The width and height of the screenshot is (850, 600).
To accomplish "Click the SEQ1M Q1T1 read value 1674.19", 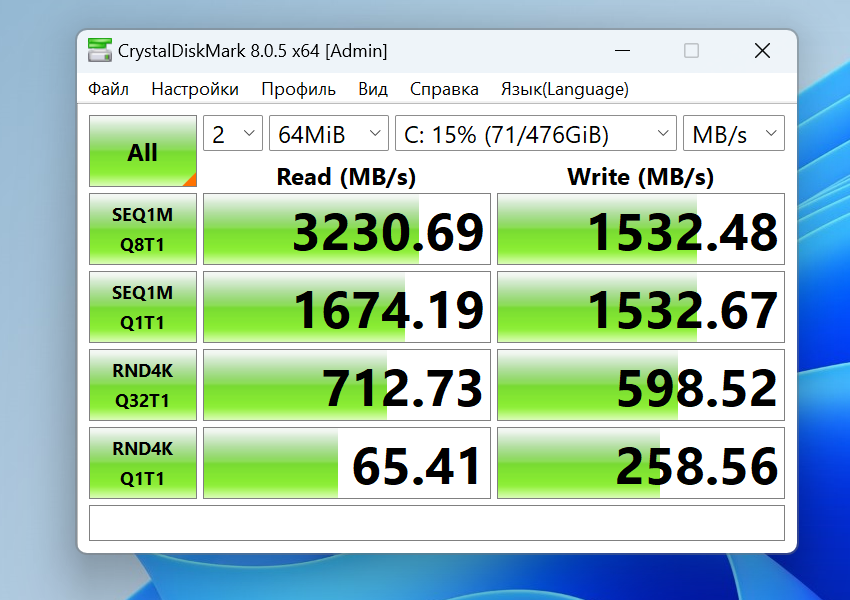I will [x=347, y=307].
